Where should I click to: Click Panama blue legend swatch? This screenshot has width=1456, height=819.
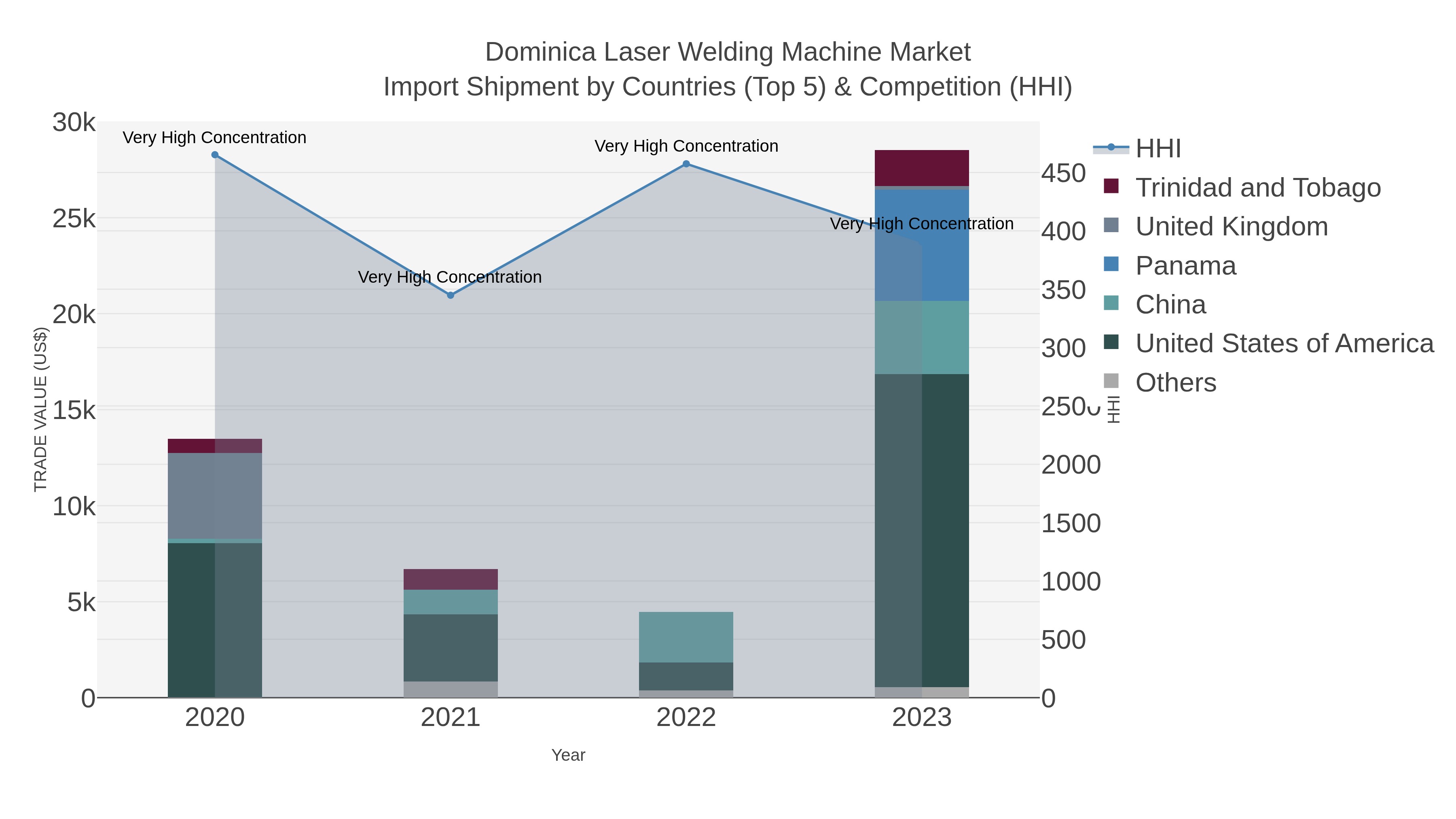pyautogui.click(x=1111, y=264)
